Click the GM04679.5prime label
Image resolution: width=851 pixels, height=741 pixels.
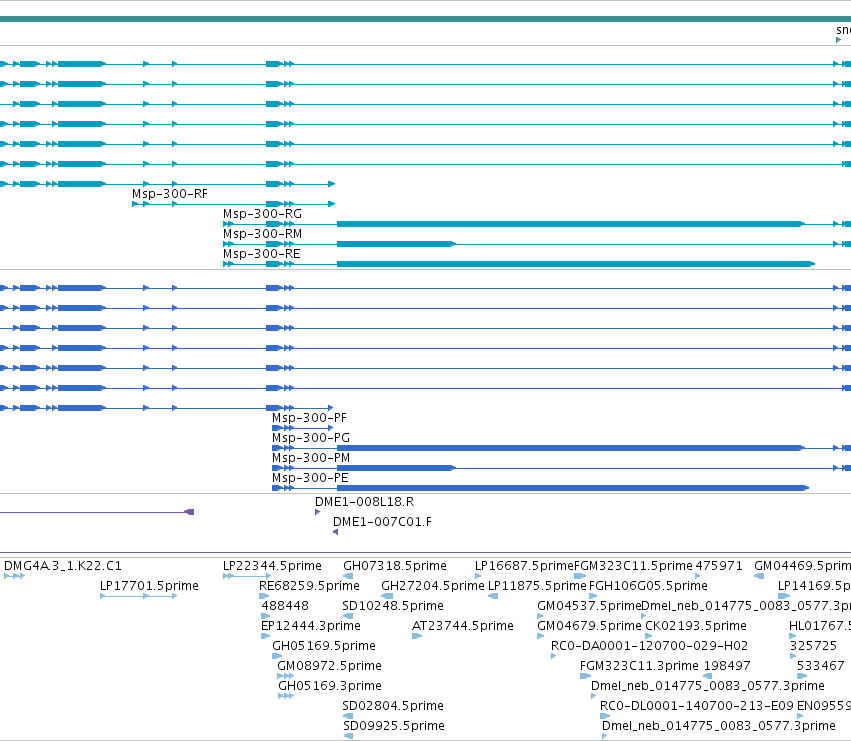(589, 626)
